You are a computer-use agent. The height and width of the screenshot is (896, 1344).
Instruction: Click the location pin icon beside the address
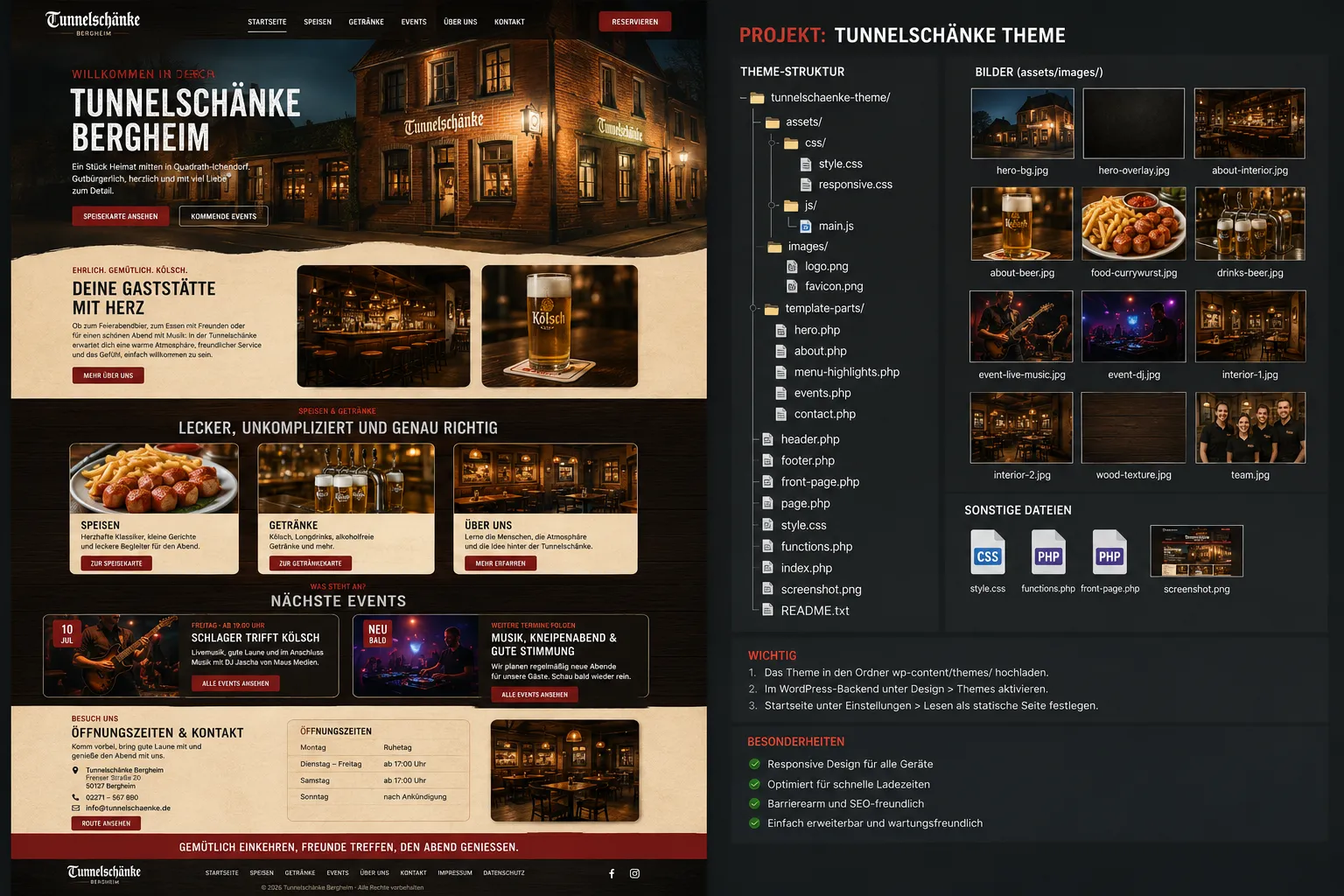coord(75,771)
